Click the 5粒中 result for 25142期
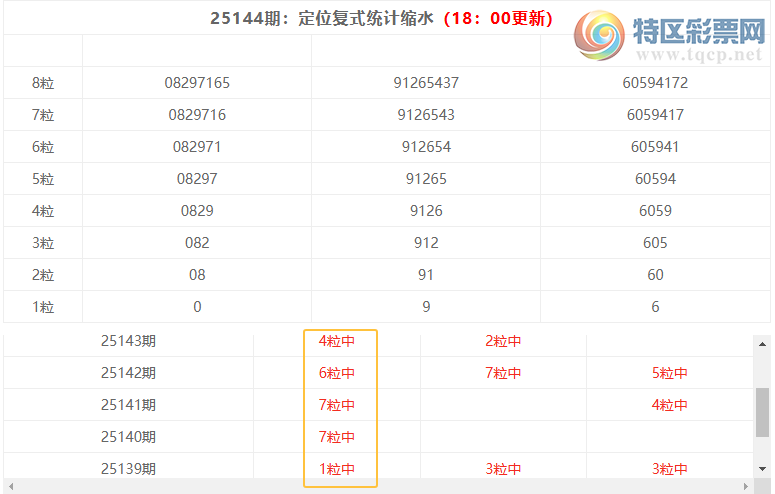The width and height of the screenshot is (775, 494). coord(670,373)
